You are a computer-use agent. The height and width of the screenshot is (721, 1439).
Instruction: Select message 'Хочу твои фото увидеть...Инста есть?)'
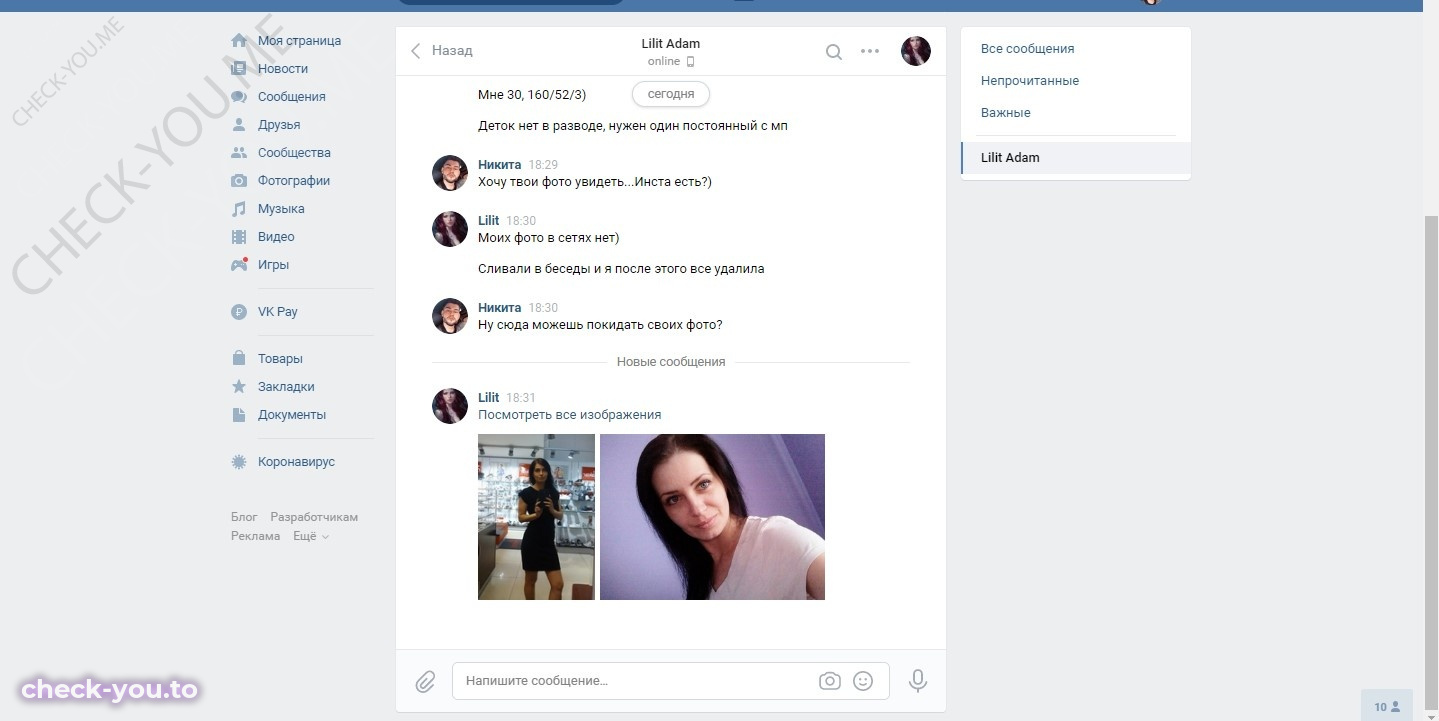(x=594, y=182)
